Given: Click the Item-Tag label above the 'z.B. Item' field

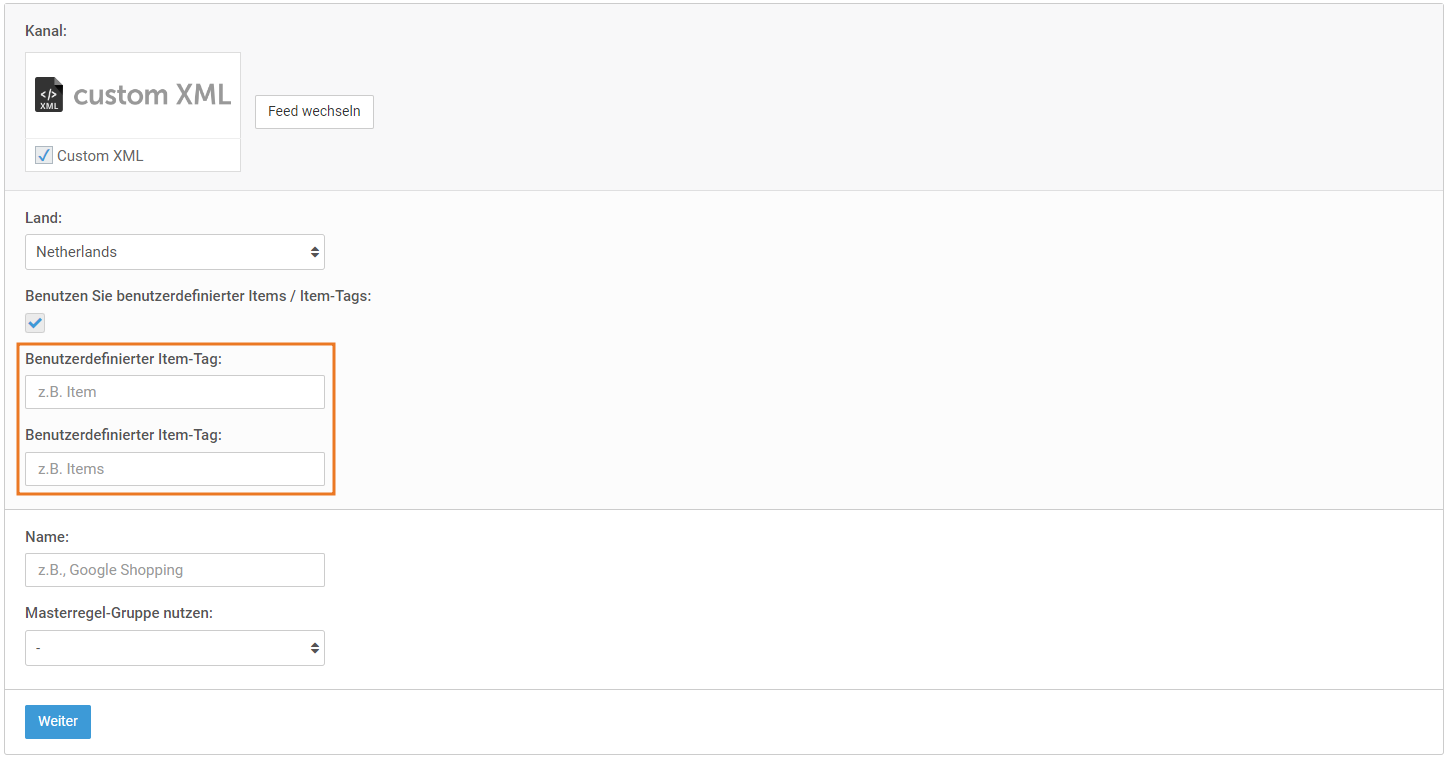Looking at the screenshot, I should click(123, 358).
